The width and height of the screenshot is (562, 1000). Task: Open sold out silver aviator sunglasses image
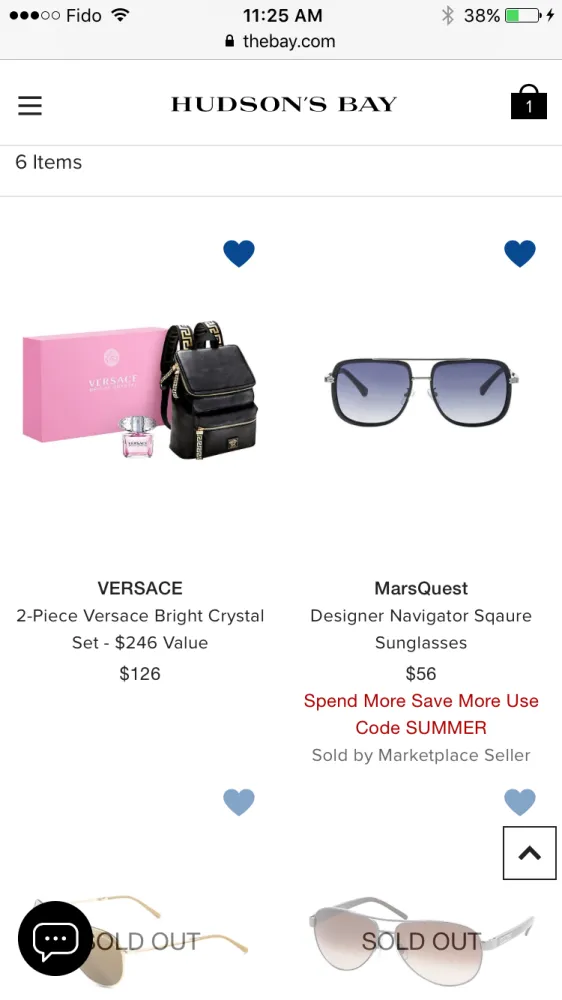click(x=421, y=941)
